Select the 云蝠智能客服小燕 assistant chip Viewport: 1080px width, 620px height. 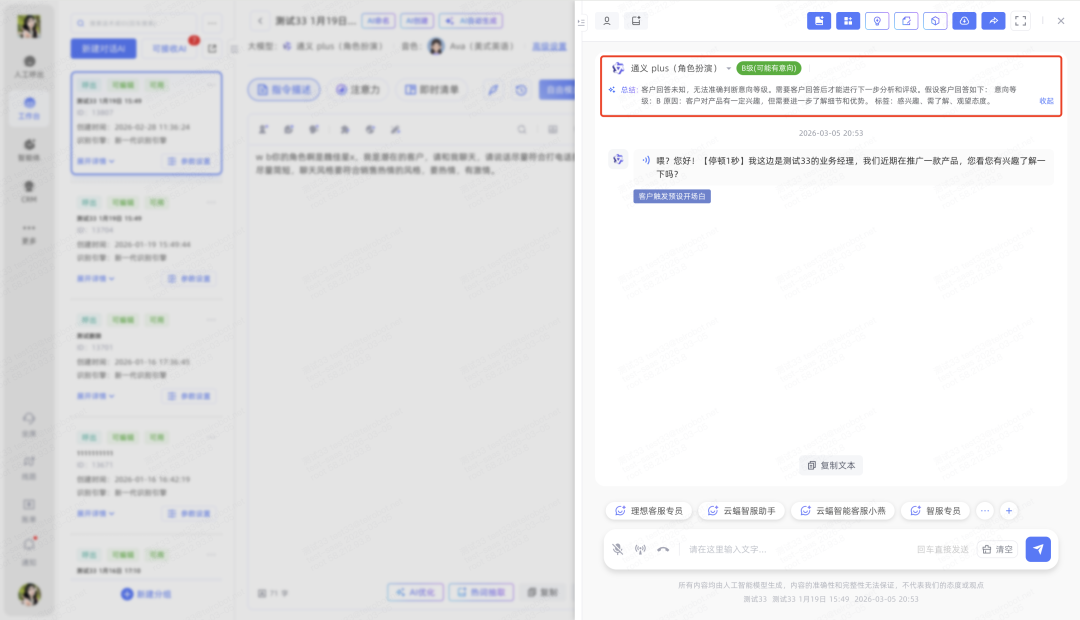pyautogui.click(x=842, y=511)
